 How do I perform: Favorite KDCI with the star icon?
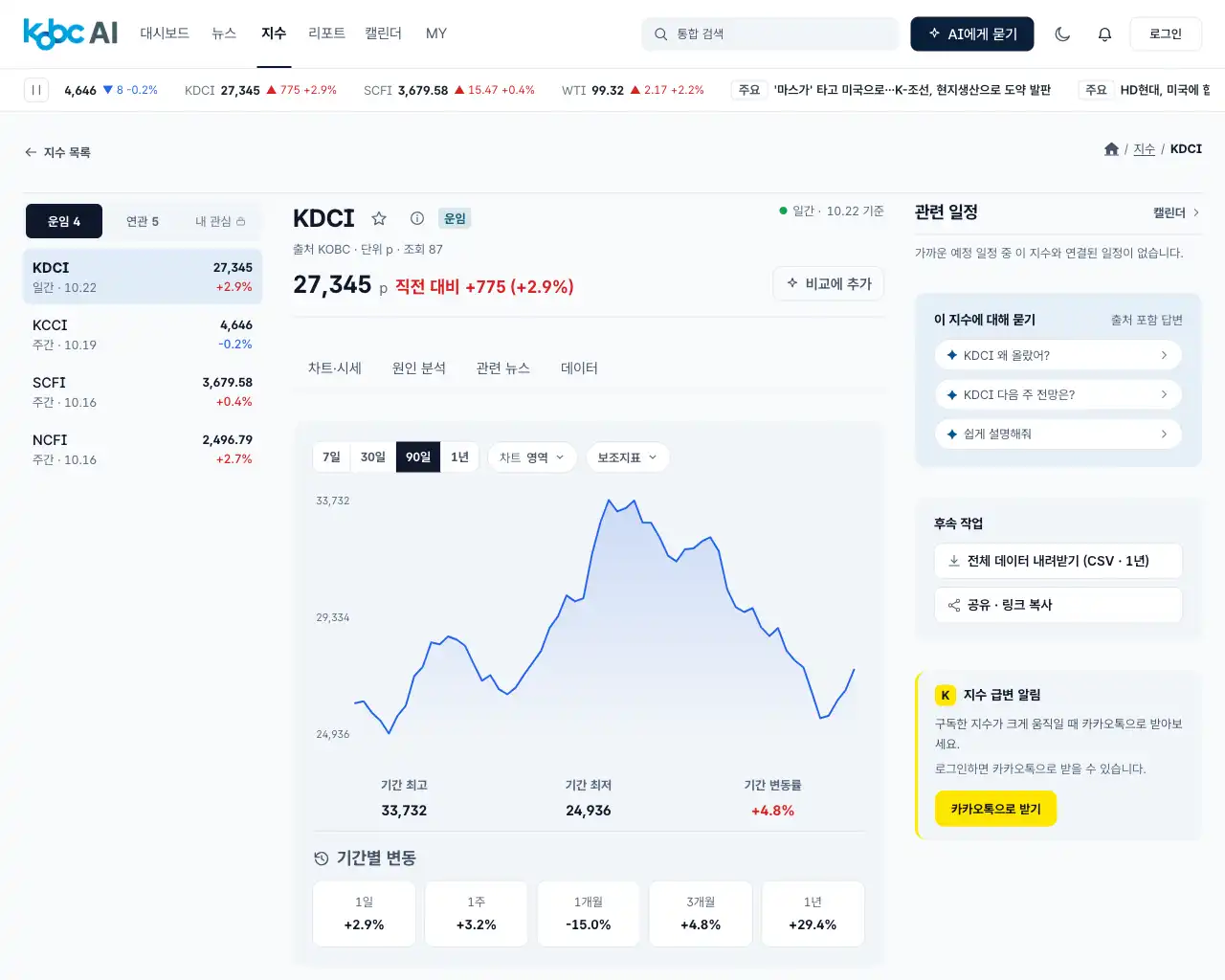(x=379, y=218)
